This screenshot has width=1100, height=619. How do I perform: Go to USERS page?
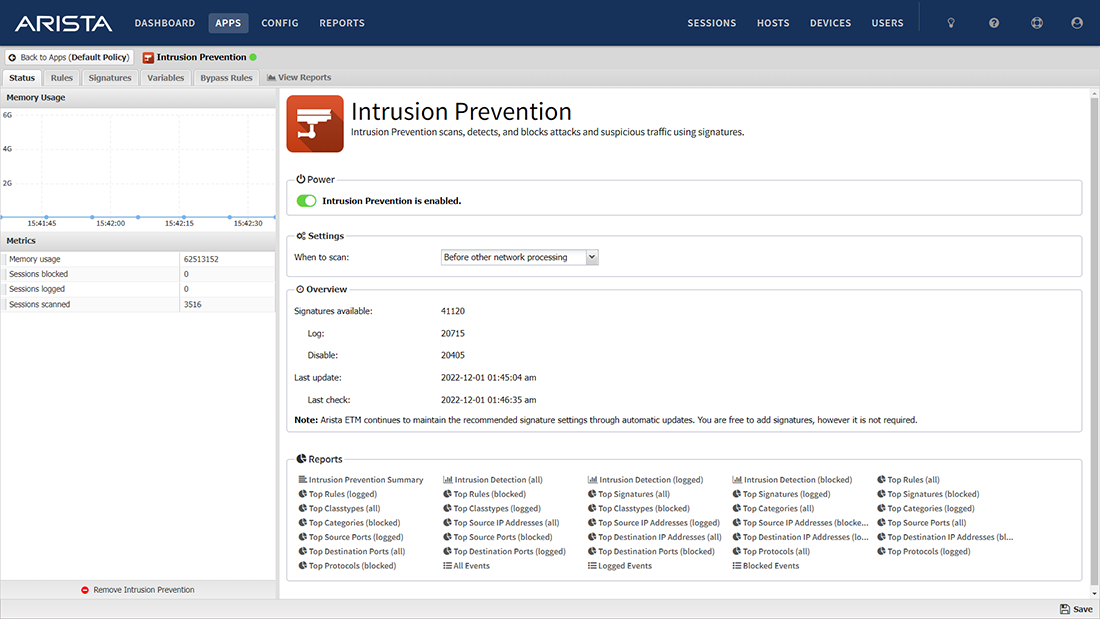[x=887, y=23]
